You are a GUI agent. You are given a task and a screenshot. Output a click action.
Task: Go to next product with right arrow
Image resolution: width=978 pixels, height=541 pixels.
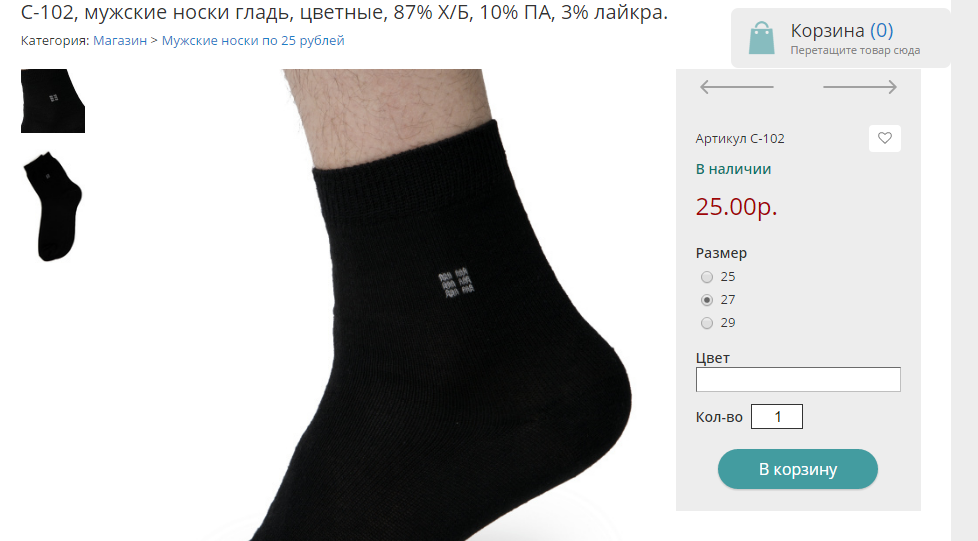click(x=860, y=87)
